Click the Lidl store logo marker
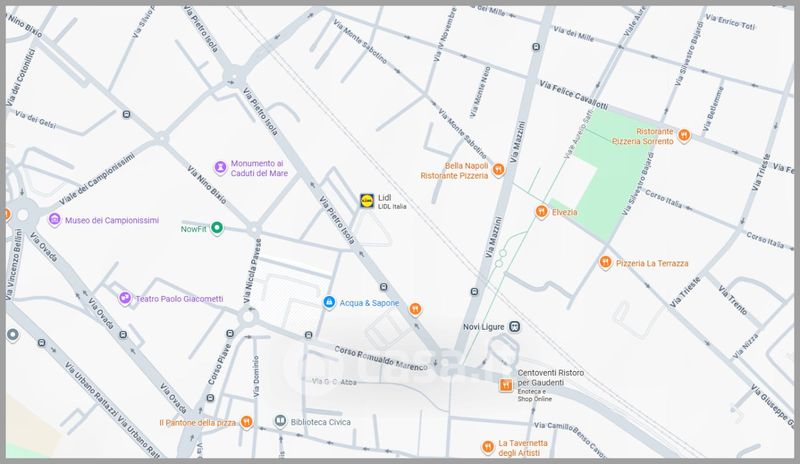 click(368, 201)
